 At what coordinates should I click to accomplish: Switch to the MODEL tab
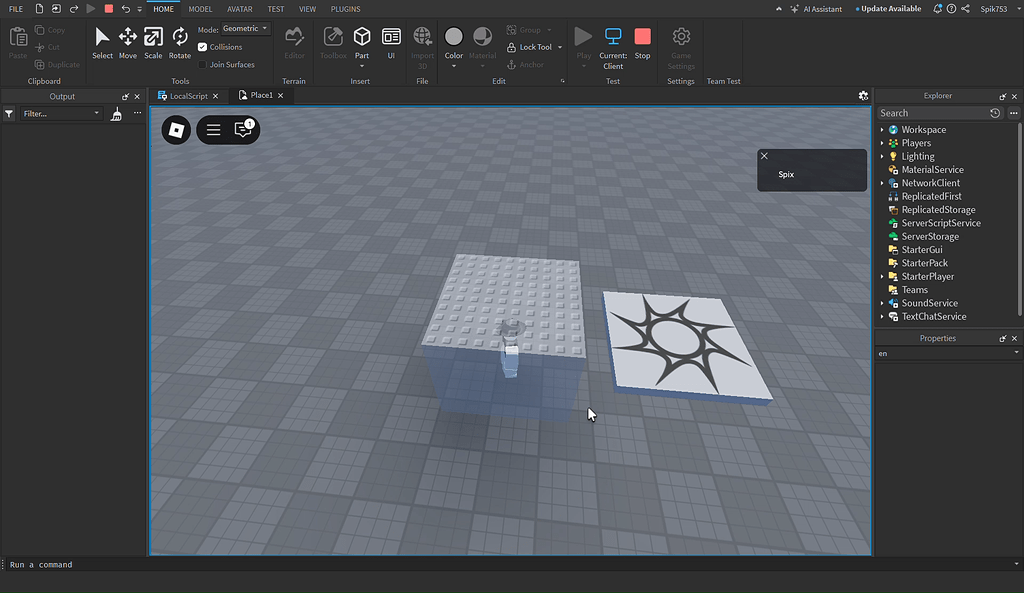pyautogui.click(x=200, y=9)
